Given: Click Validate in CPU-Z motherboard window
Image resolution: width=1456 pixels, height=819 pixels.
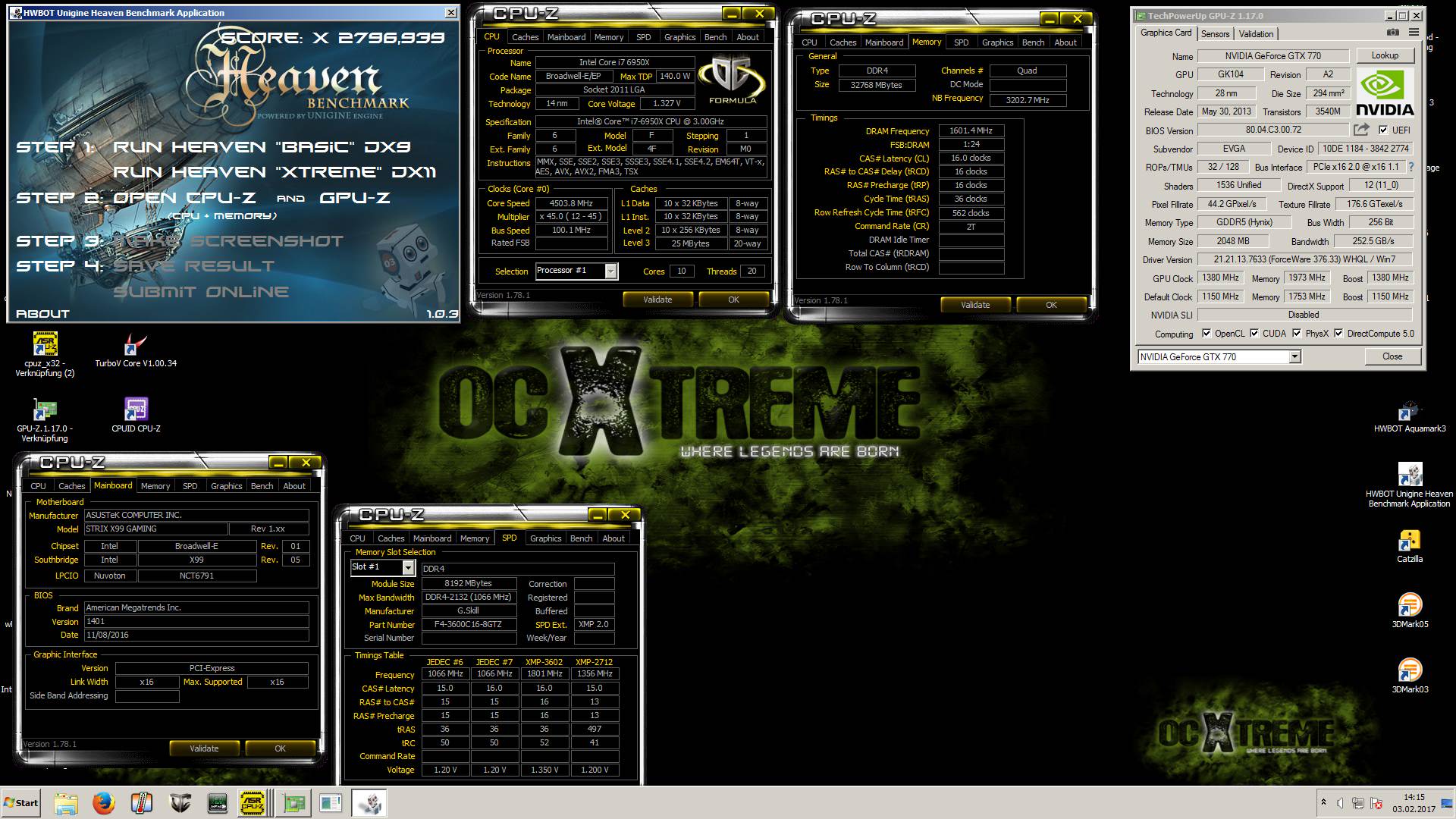Looking at the screenshot, I should [x=204, y=748].
